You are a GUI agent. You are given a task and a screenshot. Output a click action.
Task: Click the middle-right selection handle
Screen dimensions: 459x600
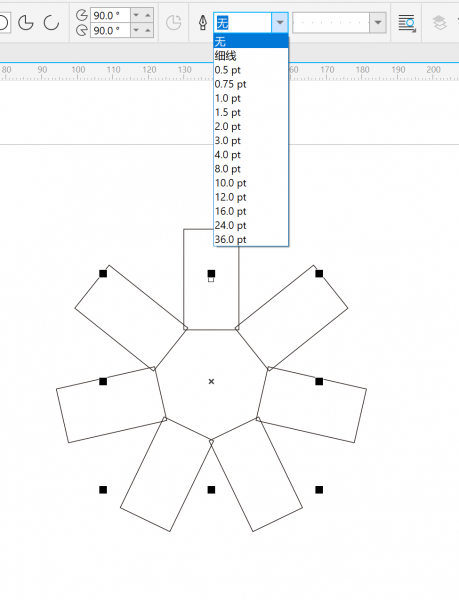click(319, 382)
